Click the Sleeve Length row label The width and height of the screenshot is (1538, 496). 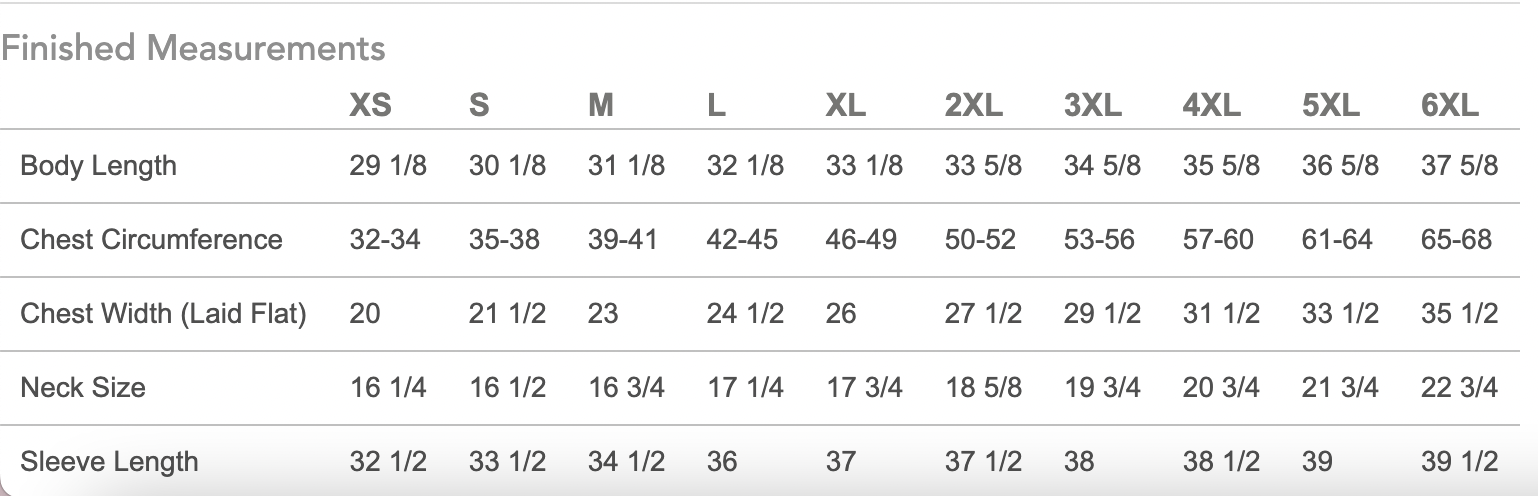(109, 461)
